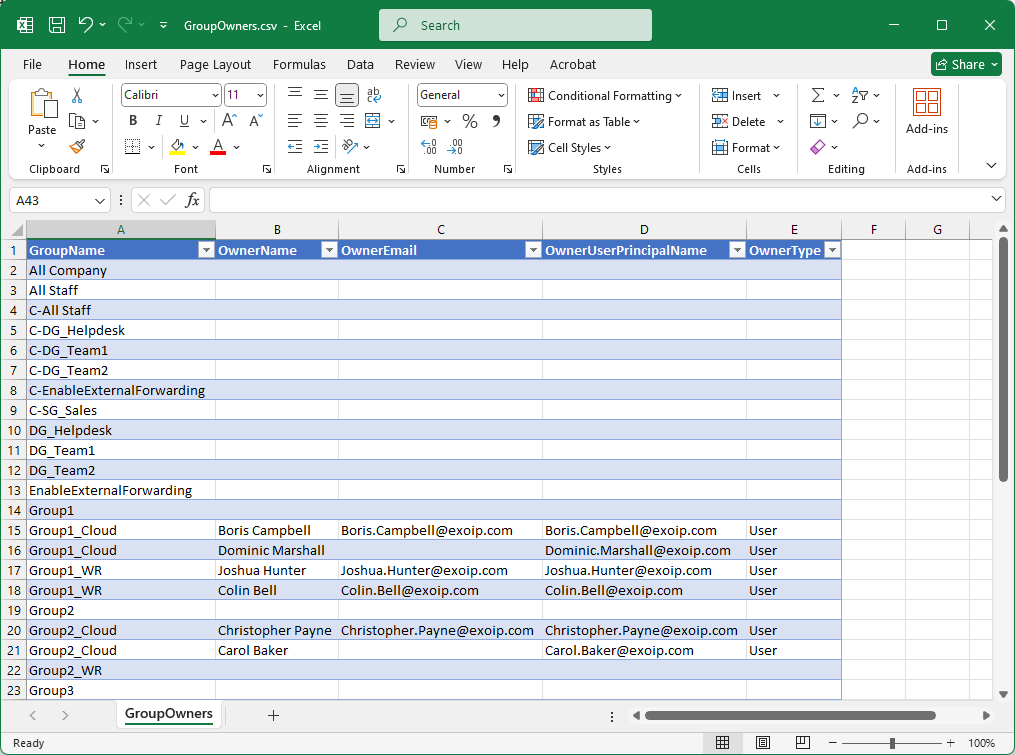Image resolution: width=1015 pixels, height=755 pixels.
Task: Click the Insert Function fx icon
Action: point(193,200)
